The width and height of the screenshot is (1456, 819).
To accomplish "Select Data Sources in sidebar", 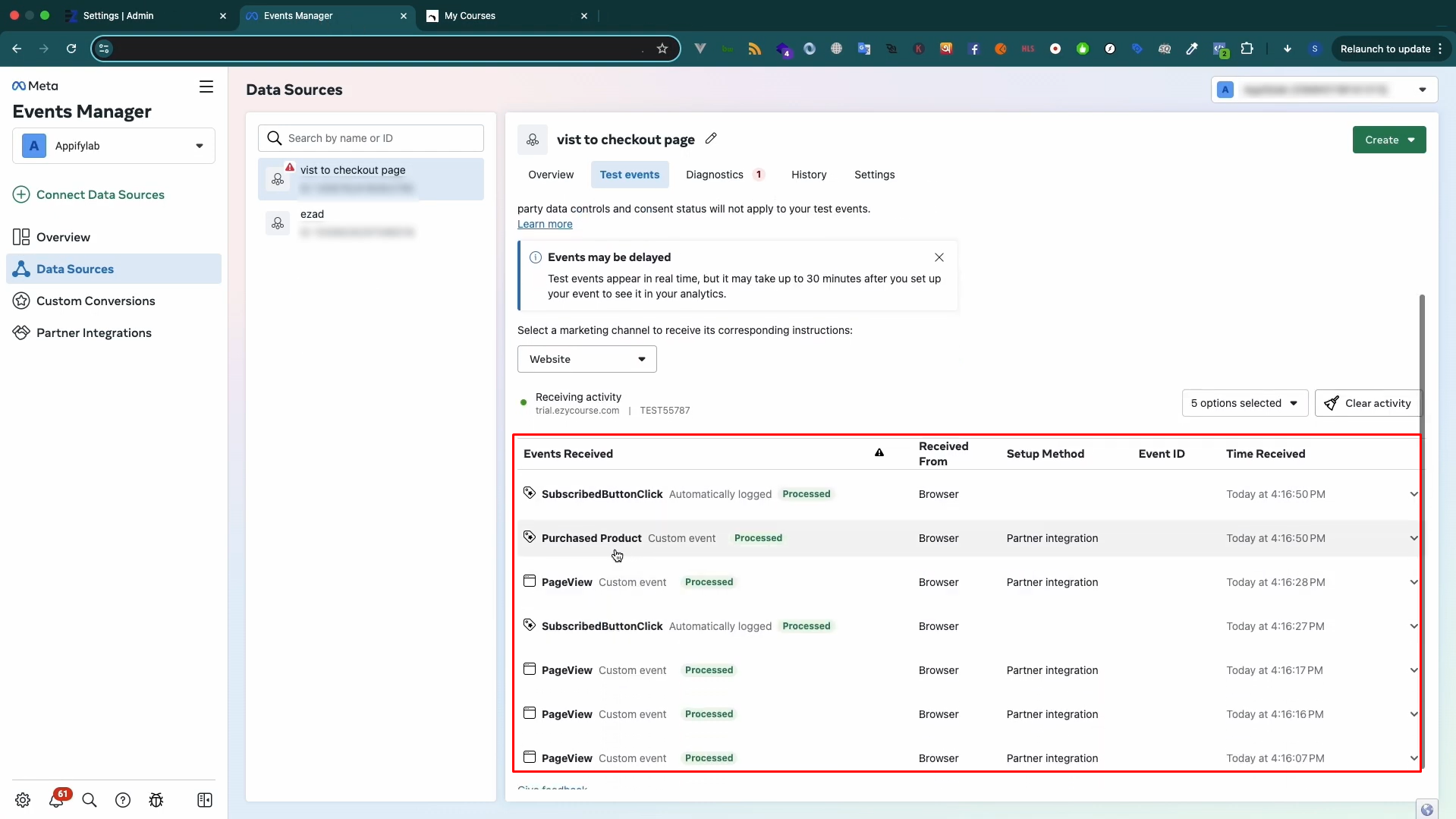I will pyautogui.click(x=114, y=269).
